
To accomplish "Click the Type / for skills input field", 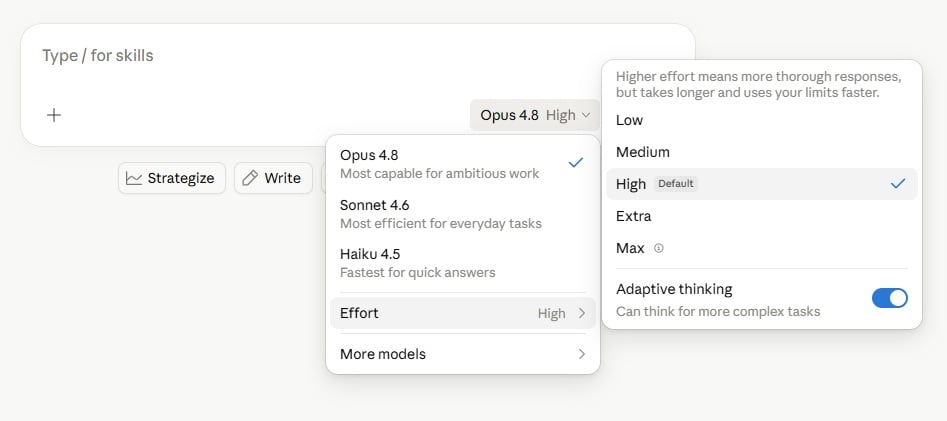I will pyautogui.click(x=358, y=56).
